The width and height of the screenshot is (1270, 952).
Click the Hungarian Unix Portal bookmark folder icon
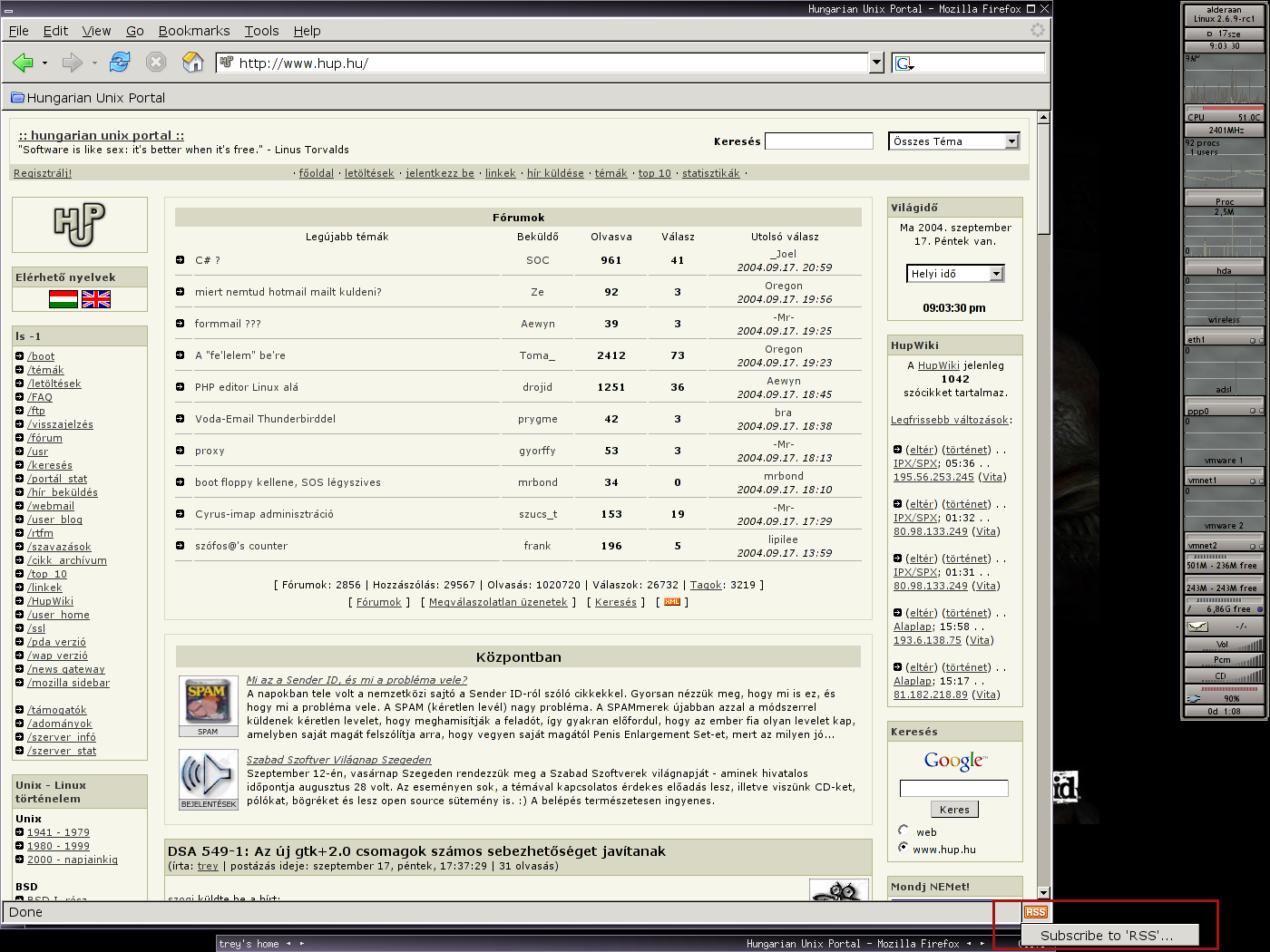coord(17,97)
